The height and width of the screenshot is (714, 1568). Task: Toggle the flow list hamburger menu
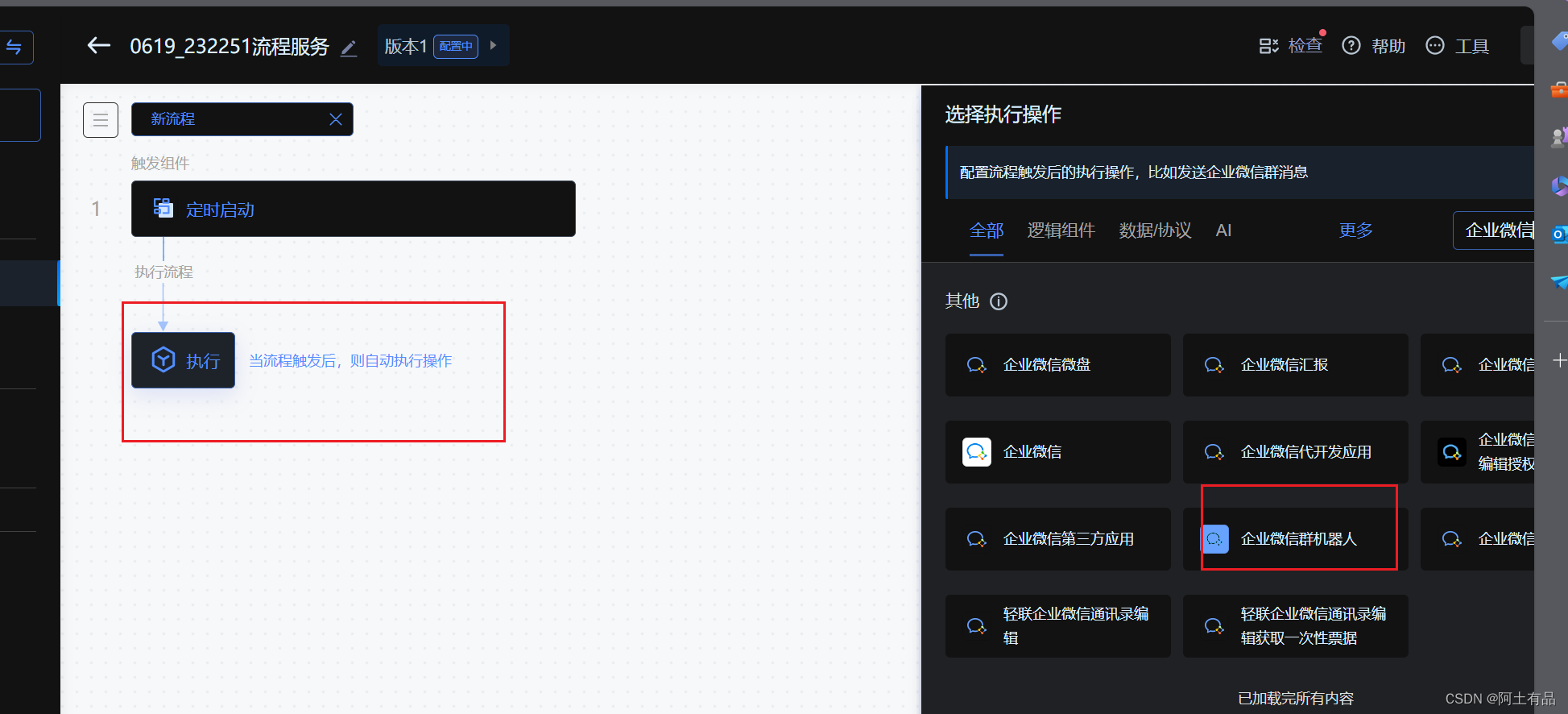point(101,120)
